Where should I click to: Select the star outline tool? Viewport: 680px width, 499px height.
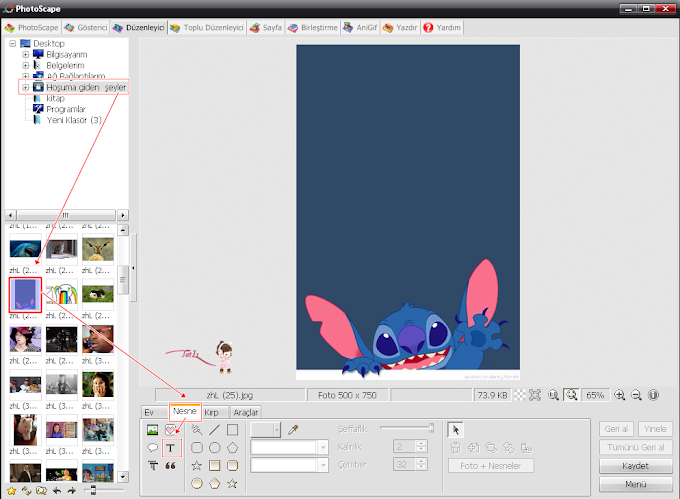pos(196,465)
